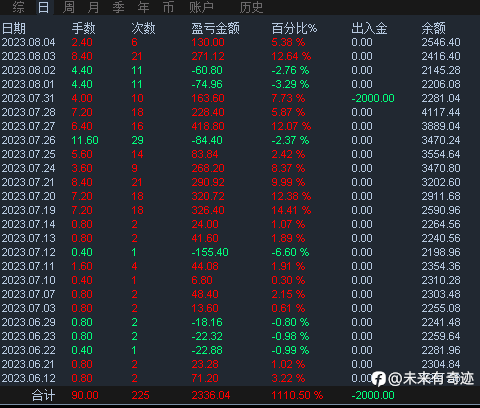Click loss value -155.40

tap(210, 252)
